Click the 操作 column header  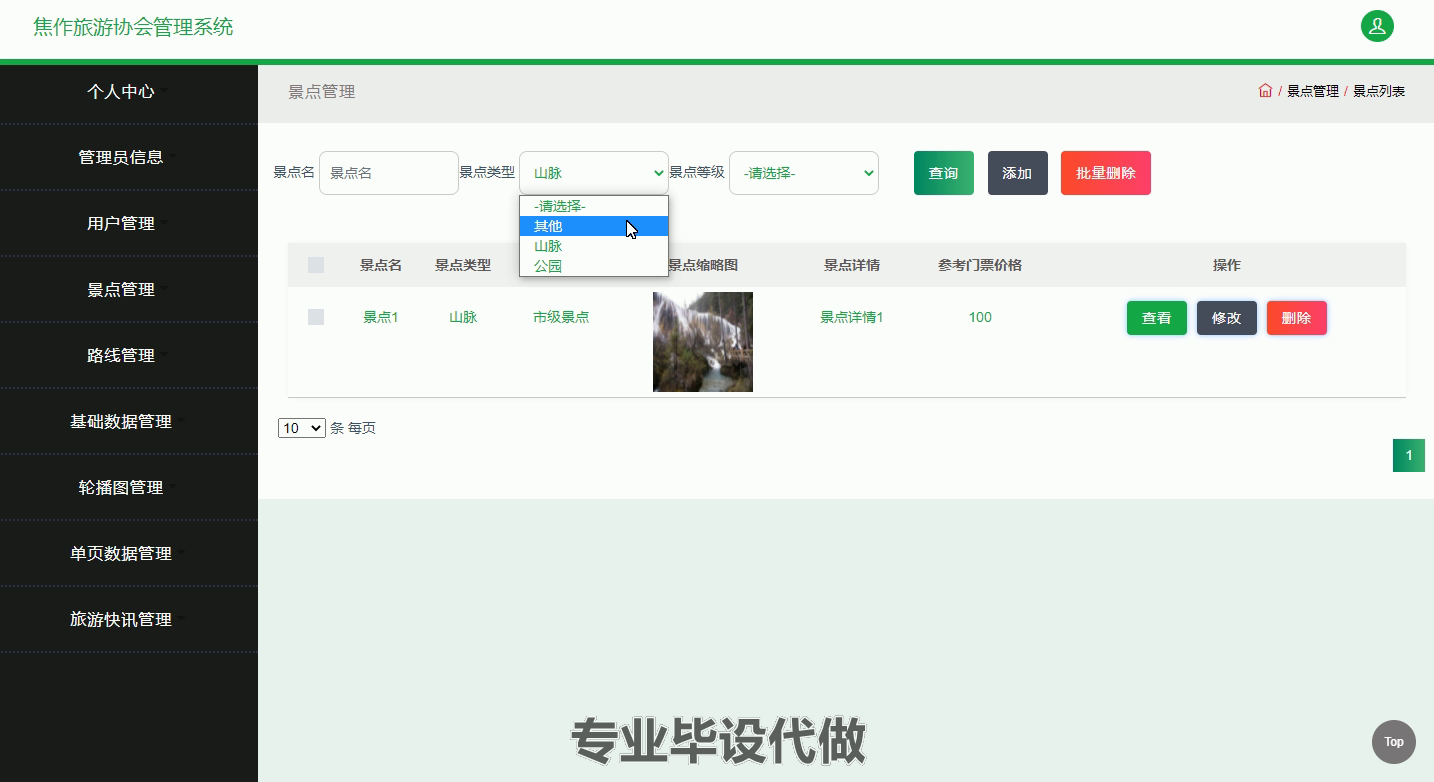click(1227, 265)
